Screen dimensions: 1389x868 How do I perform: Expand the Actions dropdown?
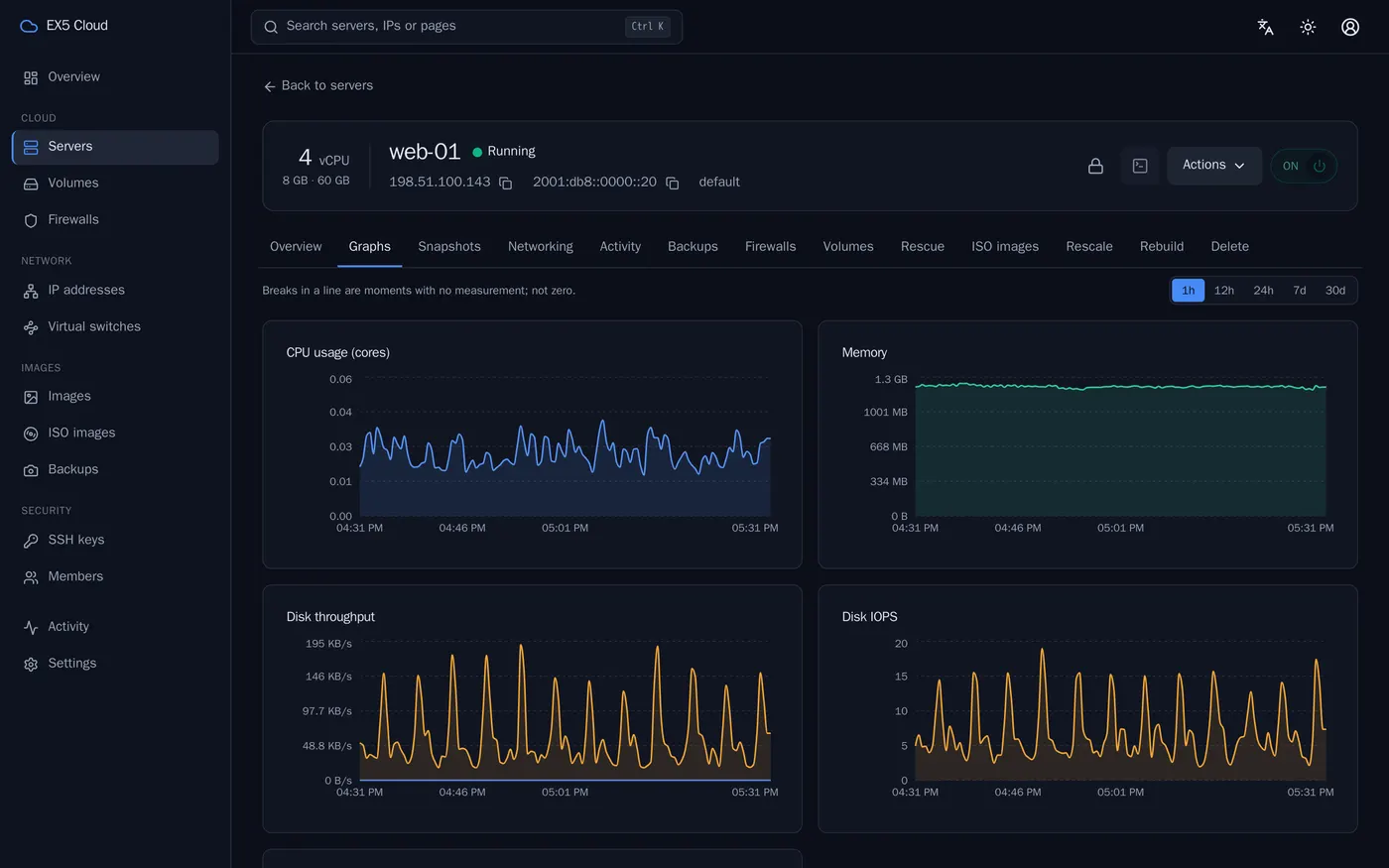(1214, 166)
